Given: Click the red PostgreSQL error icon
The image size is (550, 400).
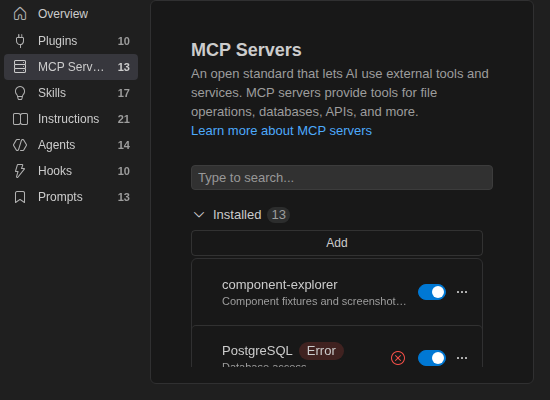Looking at the screenshot, I should click(x=398, y=358).
